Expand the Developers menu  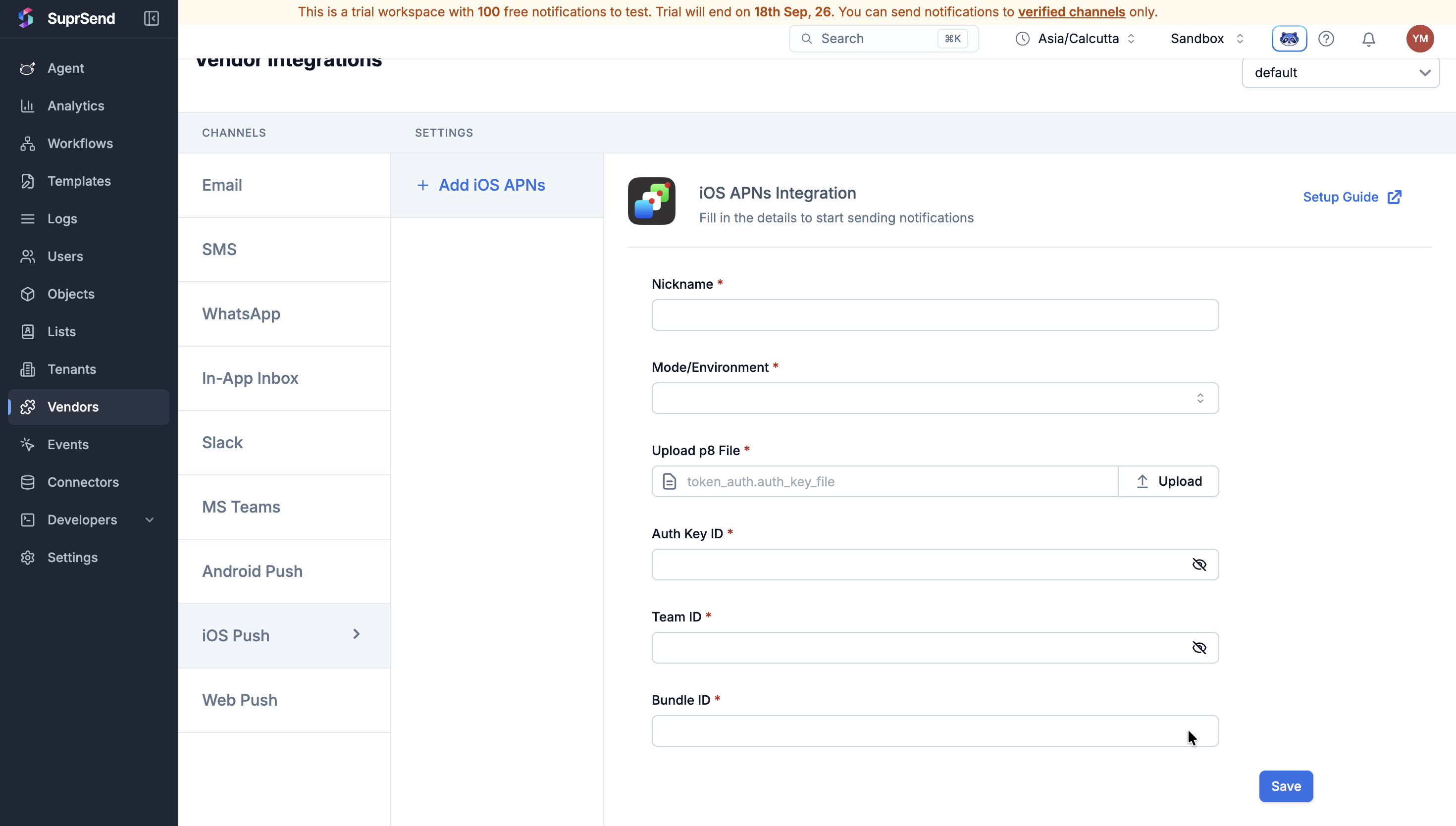pyautogui.click(x=89, y=519)
